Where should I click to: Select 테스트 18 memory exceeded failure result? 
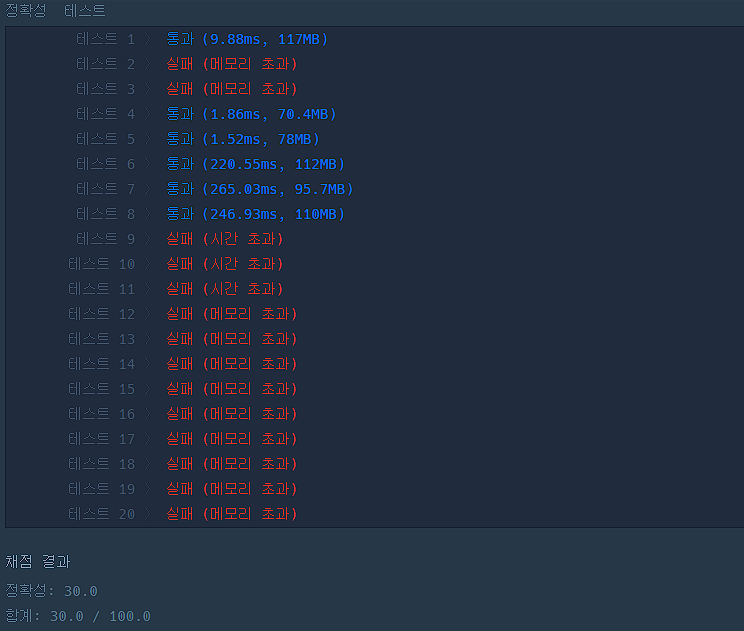pos(232,464)
